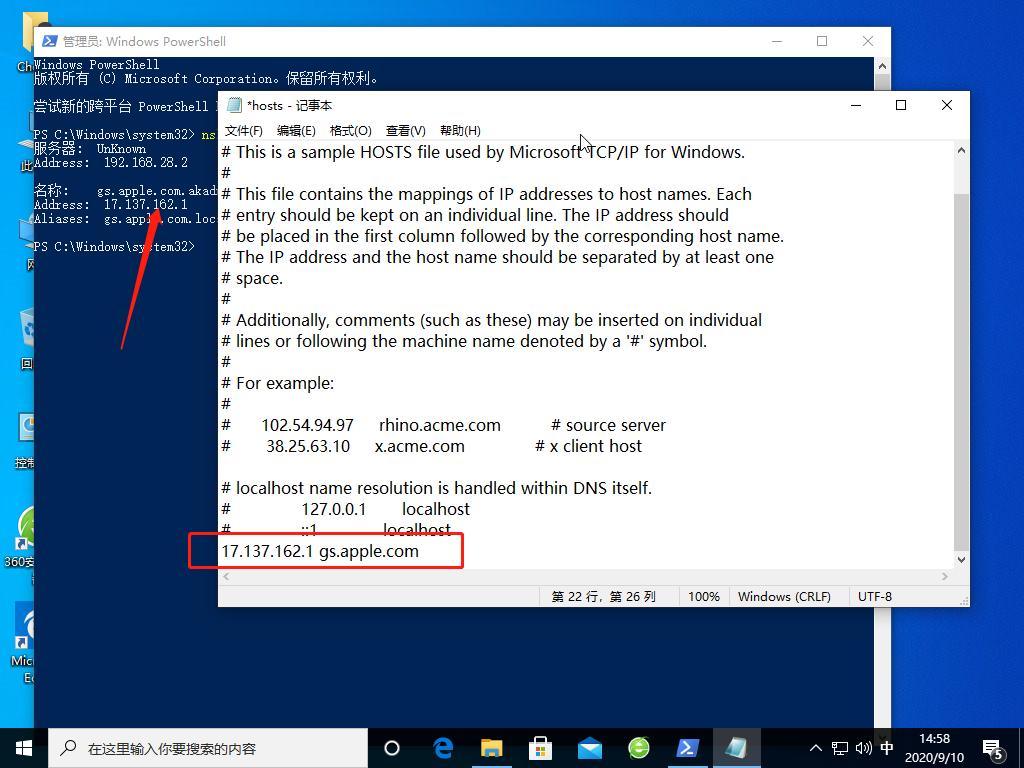This screenshot has width=1024, height=768.
Task: Toggle the Chinese input method indicator
Action: [886, 748]
